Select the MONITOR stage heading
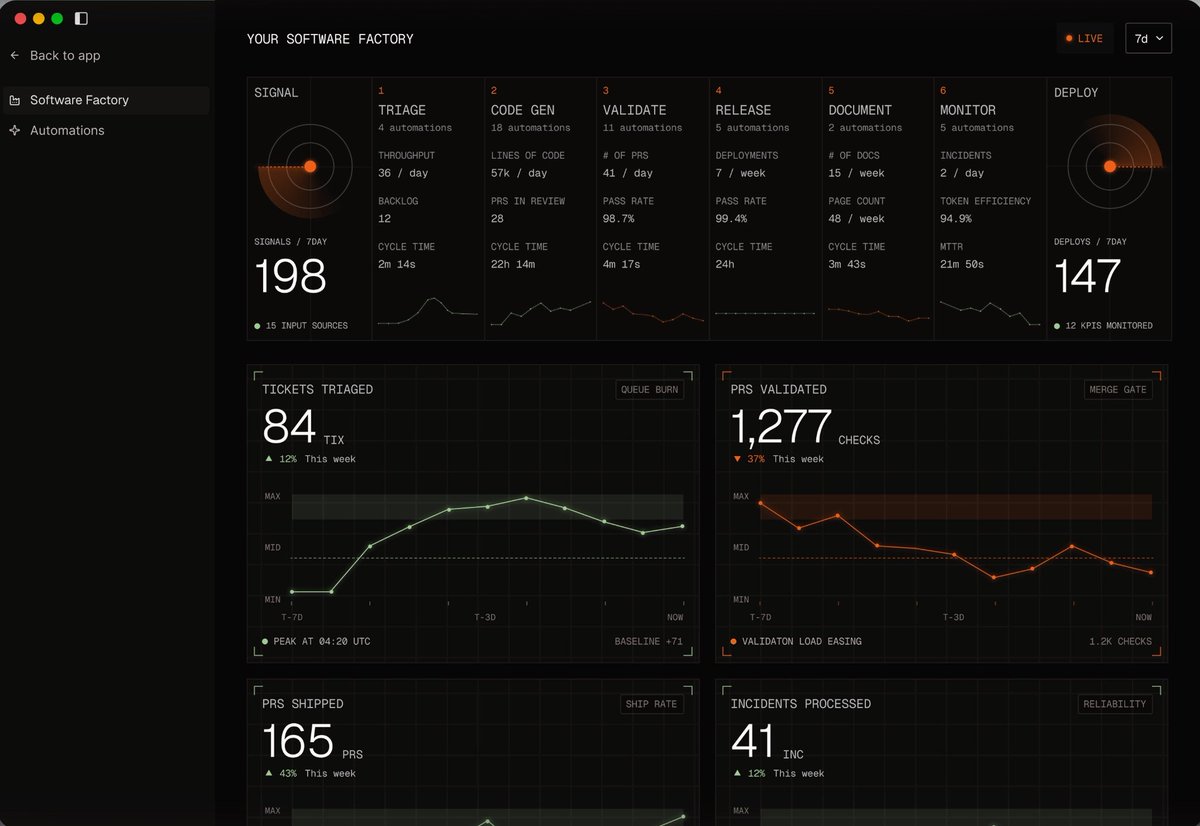This screenshot has height=826, width=1200. tap(968, 110)
